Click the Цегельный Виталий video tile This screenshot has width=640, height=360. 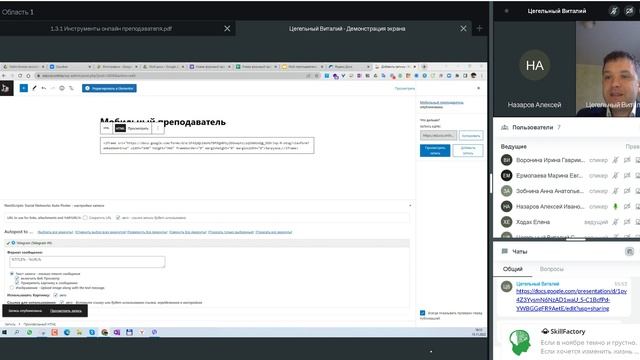[608, 69]
